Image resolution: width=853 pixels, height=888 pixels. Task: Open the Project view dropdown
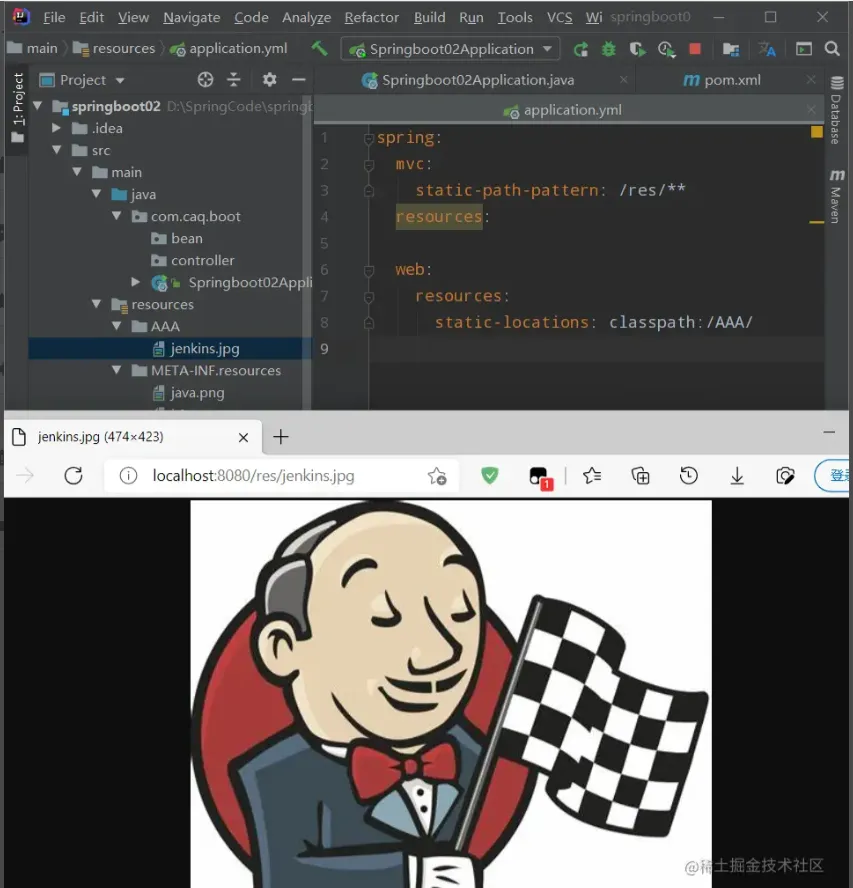point(120,80)
